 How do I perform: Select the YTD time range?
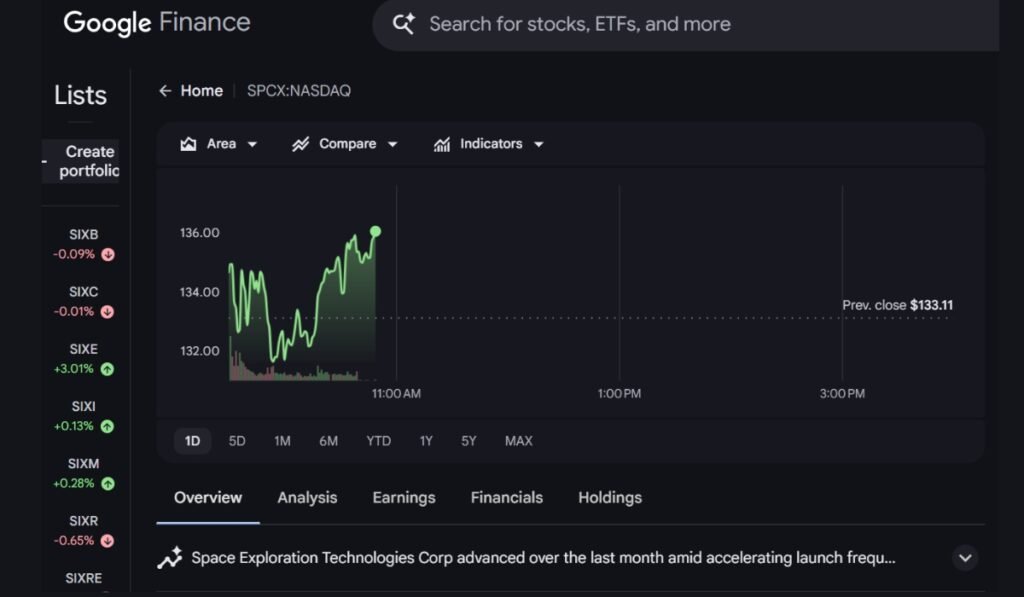379,441
